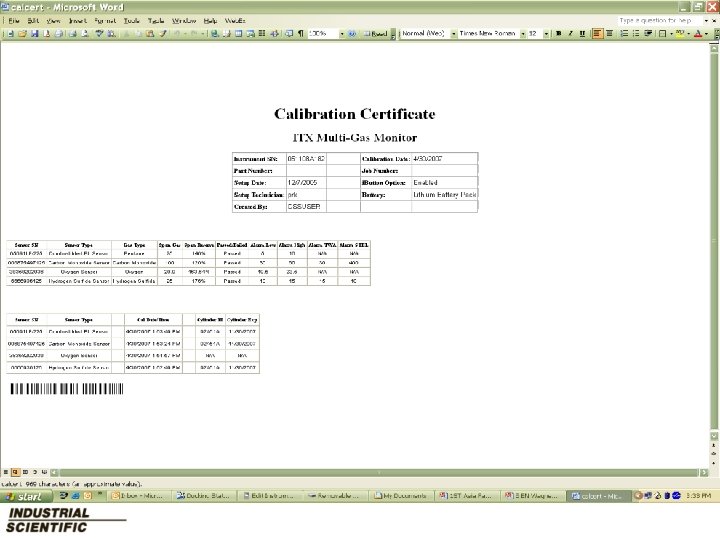Screen dimensions: 720x540
Task: Open the Insert menu
Action: pyautogui.click(x=78, y=21)
